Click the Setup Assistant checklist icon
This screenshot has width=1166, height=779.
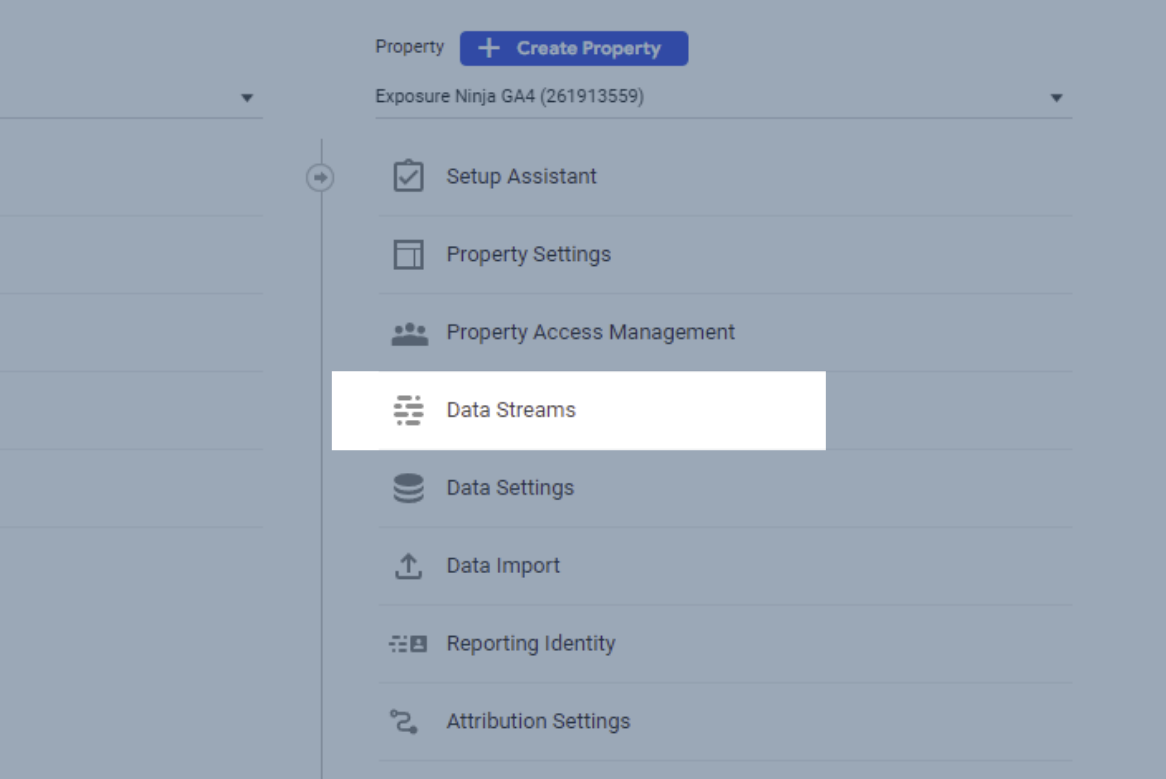[x=408, y=177]
